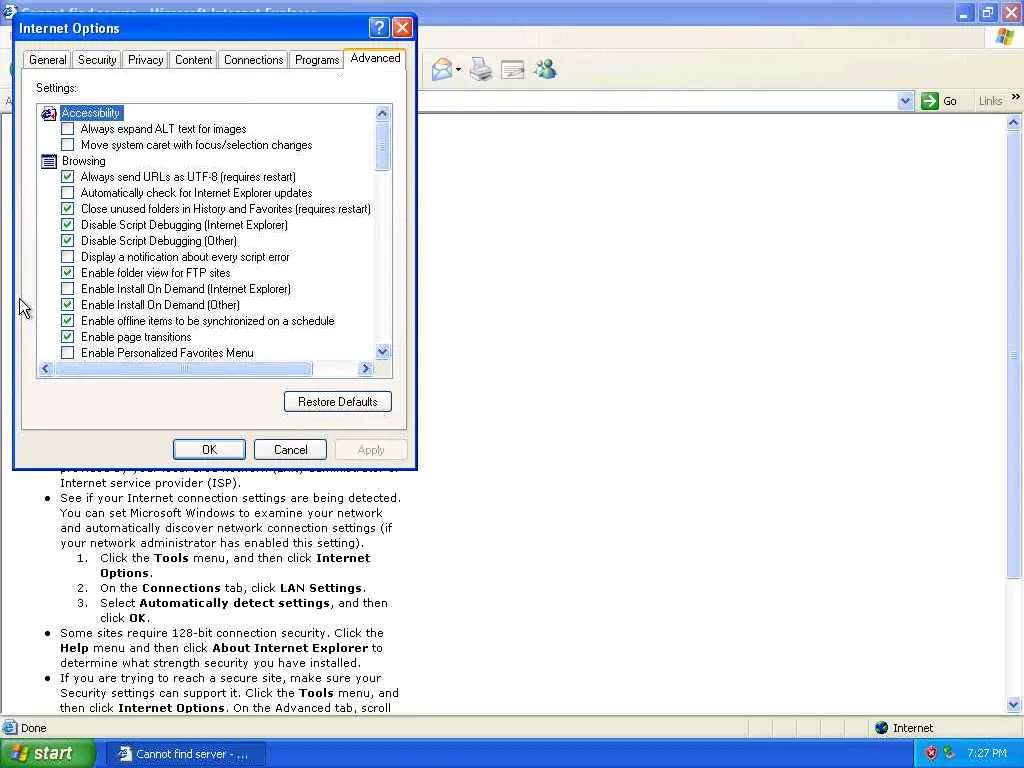Switch to the Privacy tab
Screen dimensions: 1024x768
pyautogui.click(x=145, y=60)
